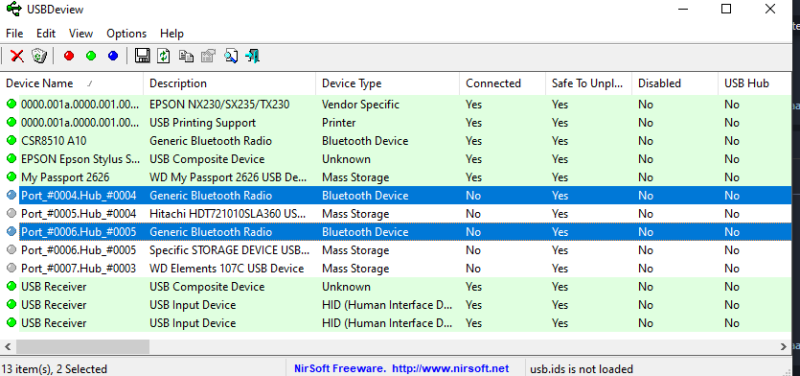Sort by the Connected column header
The width and height of the screenshot is (800, 376).
503,84
